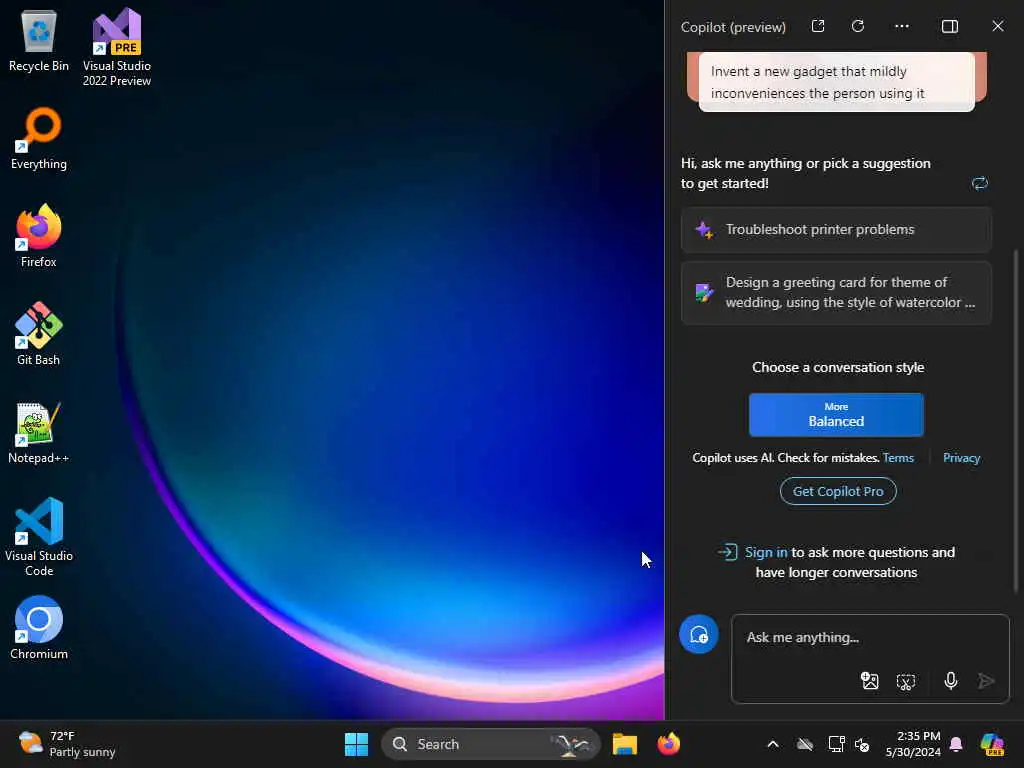Click the muted volume tray icon

(862, 744)
